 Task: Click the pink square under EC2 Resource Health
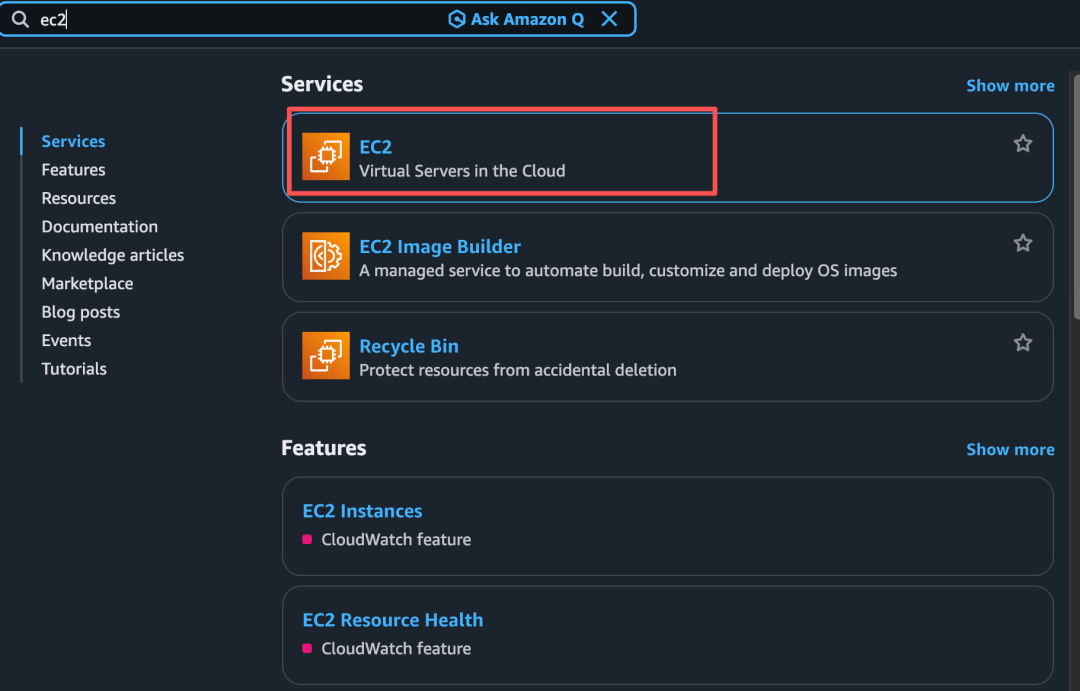click(x=307, y=648)
